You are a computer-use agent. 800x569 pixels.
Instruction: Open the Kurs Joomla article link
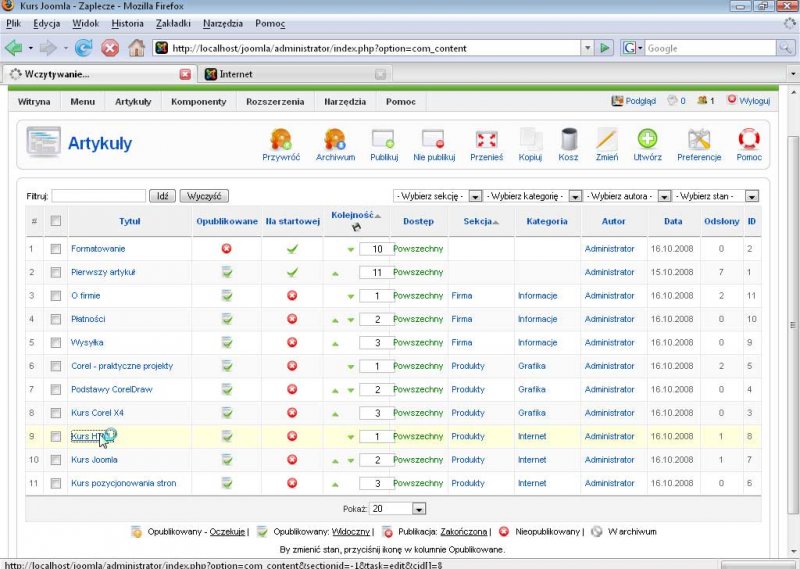coord(94,460)
